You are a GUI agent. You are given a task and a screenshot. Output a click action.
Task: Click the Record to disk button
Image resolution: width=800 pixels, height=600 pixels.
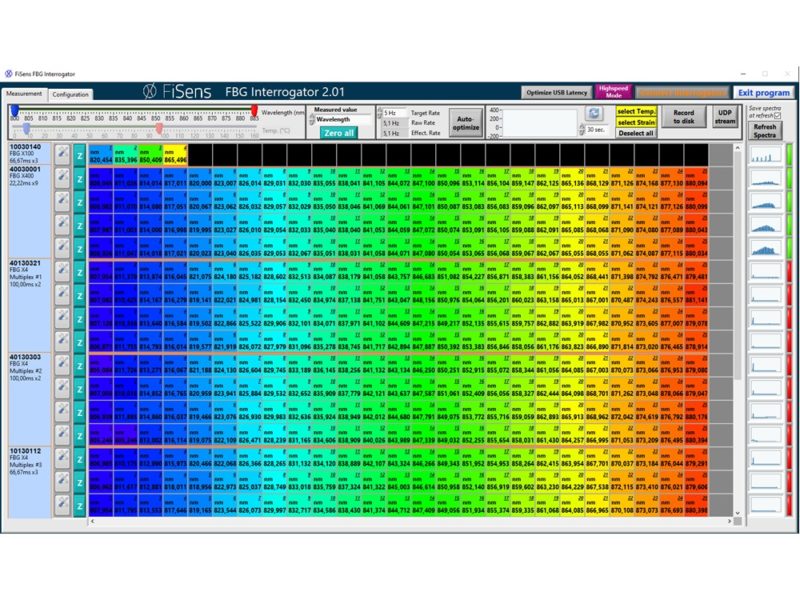point(685,114)
